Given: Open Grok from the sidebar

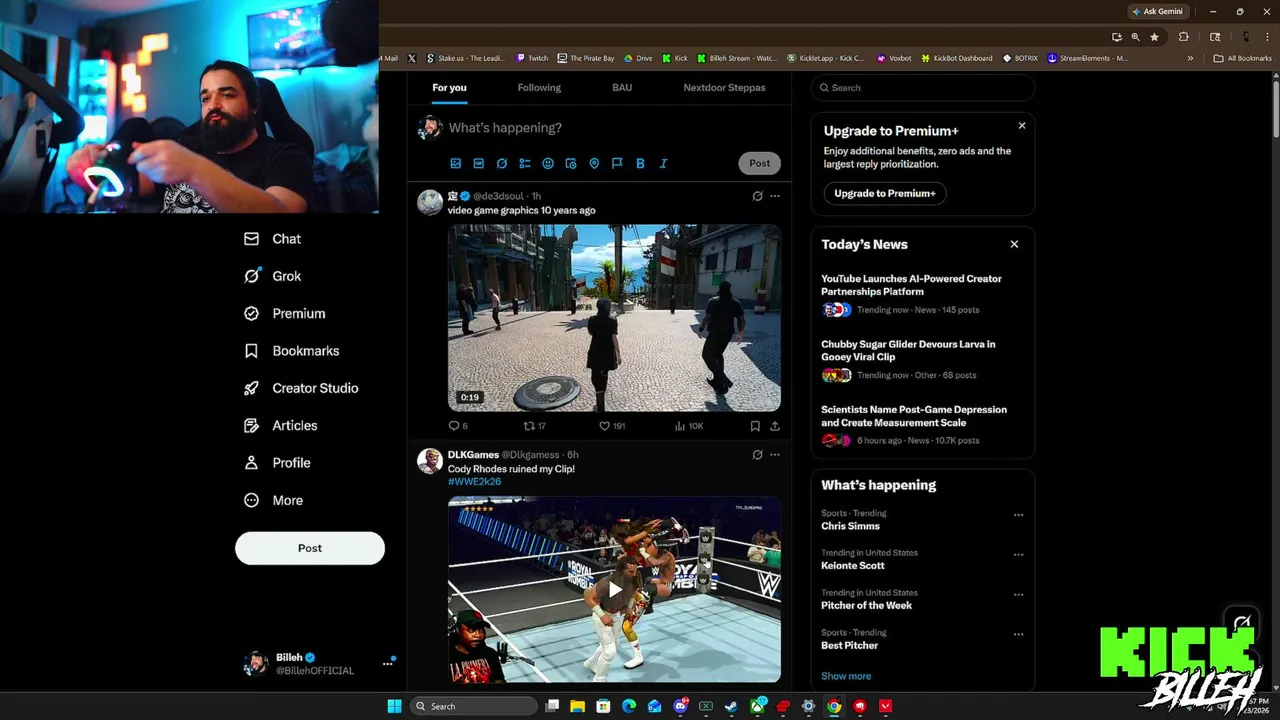Looking at the screenshot, I should 273,276.
